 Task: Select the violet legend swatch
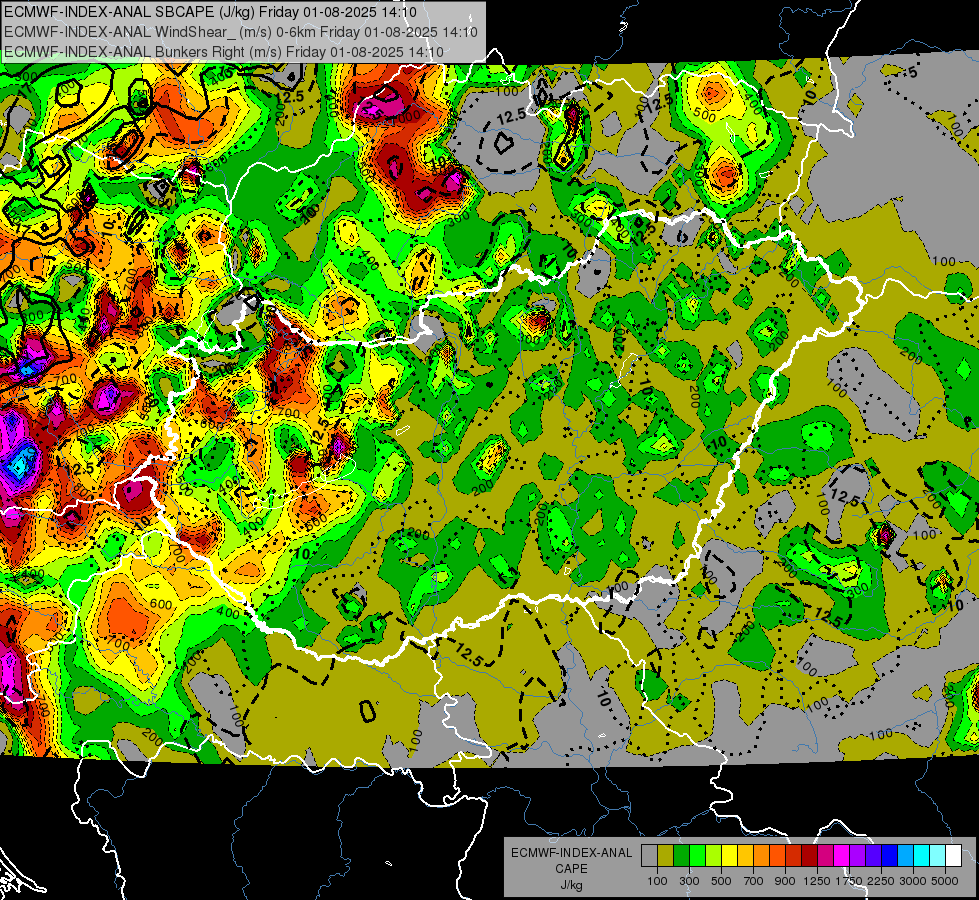click(873, 856)
